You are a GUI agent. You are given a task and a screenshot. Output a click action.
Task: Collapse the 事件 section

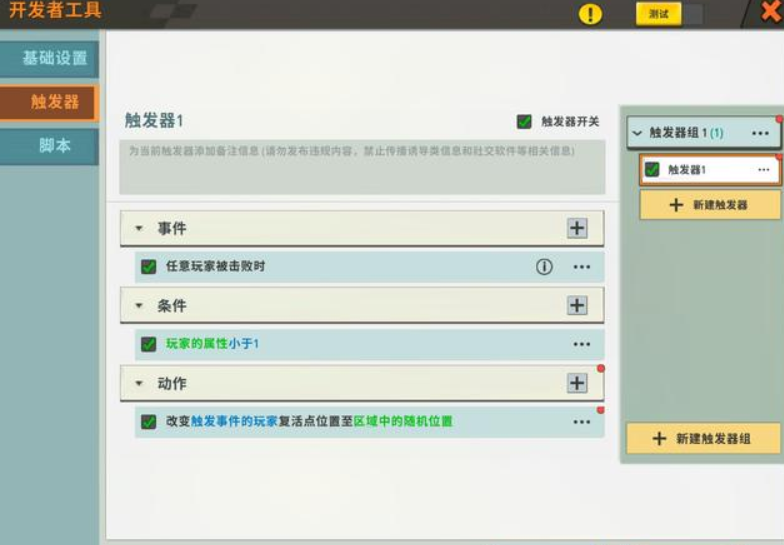[x=139, y=229]
